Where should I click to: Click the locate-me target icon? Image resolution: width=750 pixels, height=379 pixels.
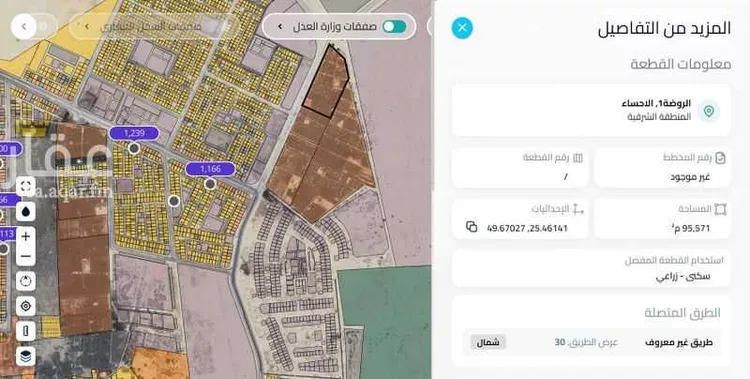26,306
